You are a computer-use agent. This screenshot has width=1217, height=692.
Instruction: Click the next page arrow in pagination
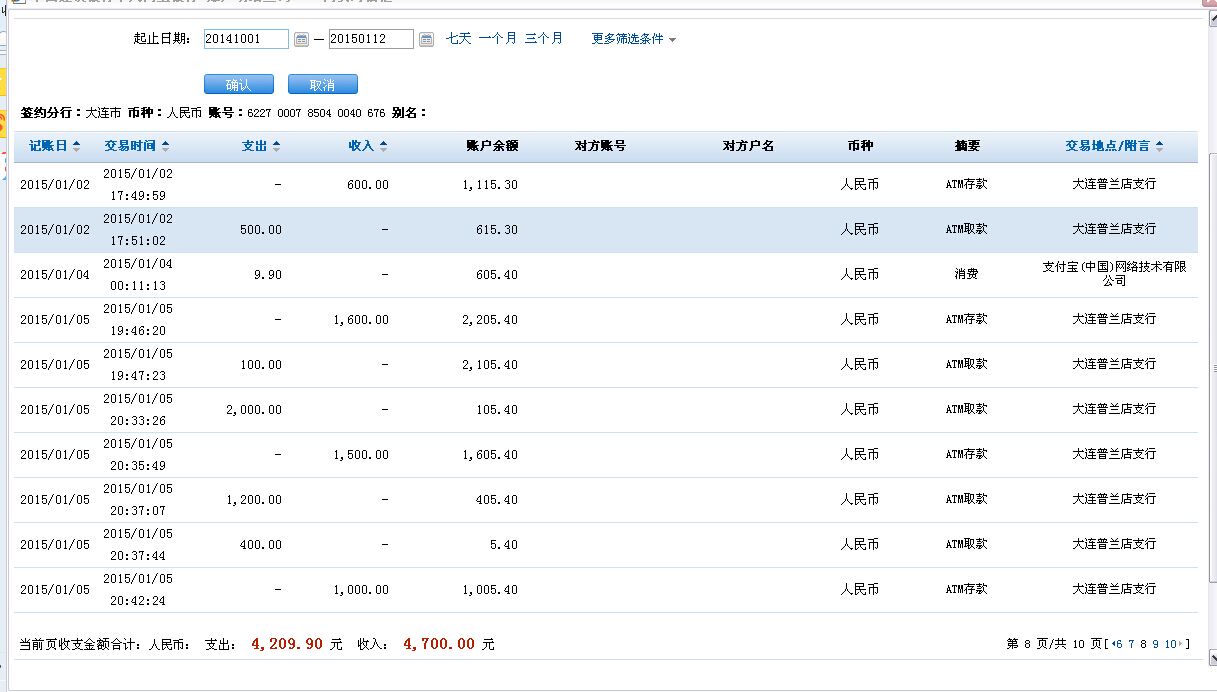pyautogui.click(x=1181, y=644)
